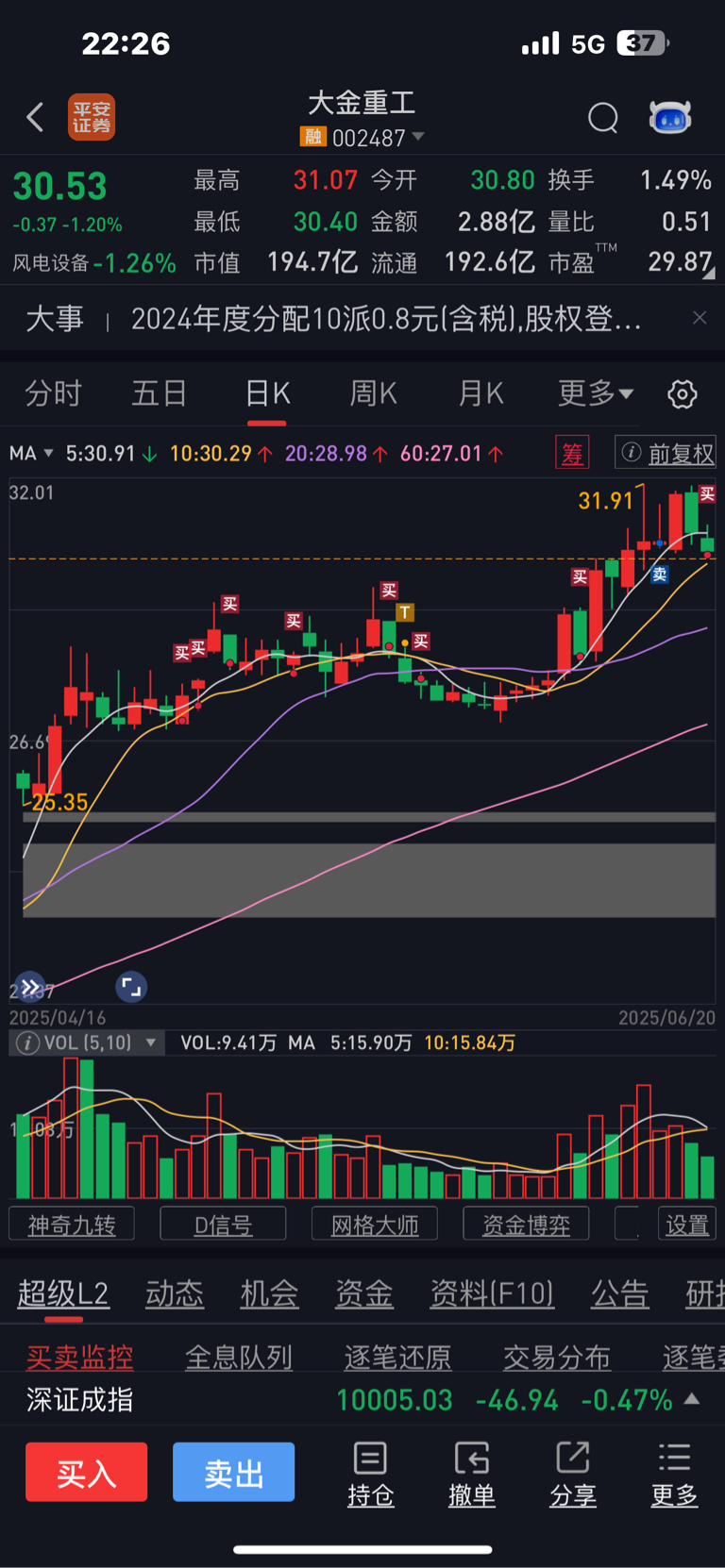Image resolution: width=725 pixels, height=1568 pixels.
Task: Tap the current price 30.53
Action: click(59, 186)
